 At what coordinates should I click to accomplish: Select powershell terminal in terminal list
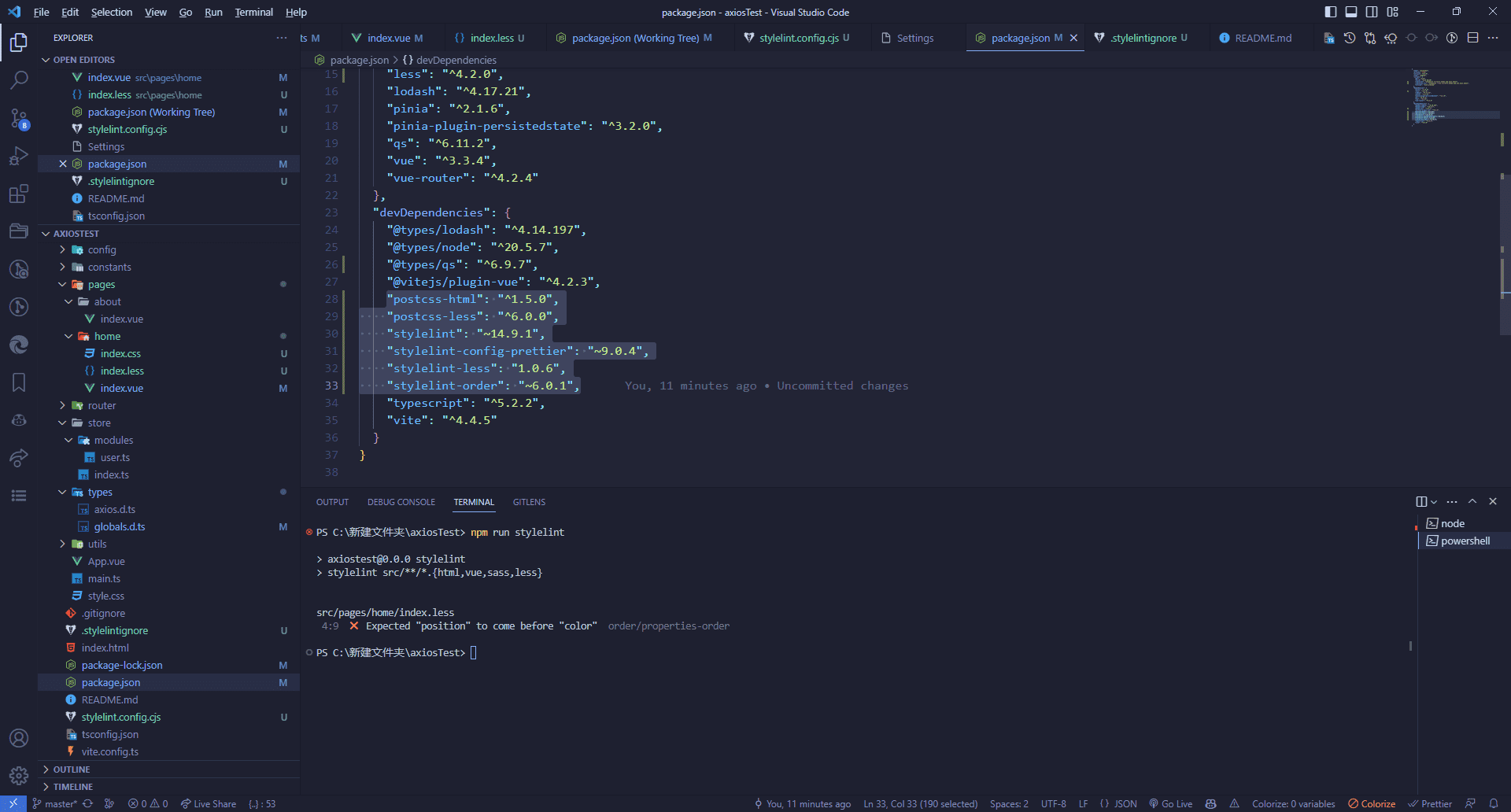point(1465,541)
